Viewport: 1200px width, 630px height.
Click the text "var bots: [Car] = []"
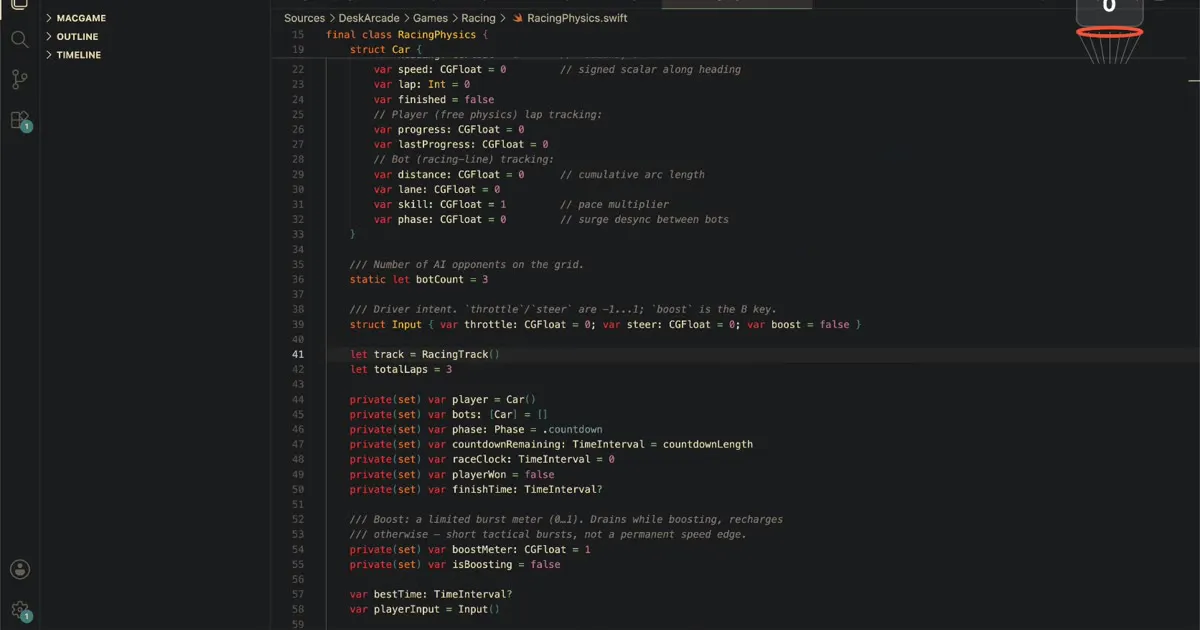coord(488,414)
